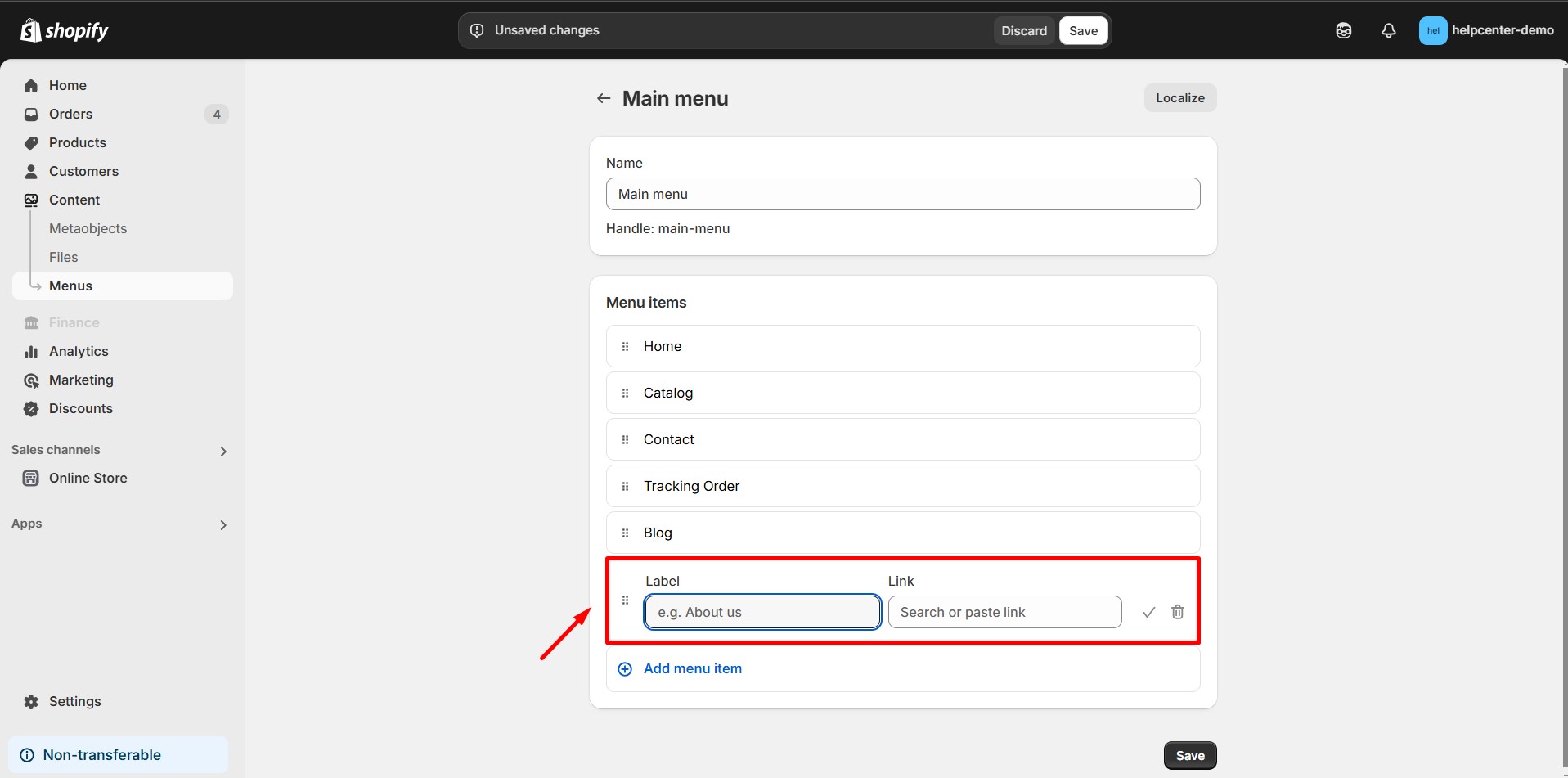The image size is (1568, 778).
Task: Open the notifications bell
Action: click(1388, 30)
